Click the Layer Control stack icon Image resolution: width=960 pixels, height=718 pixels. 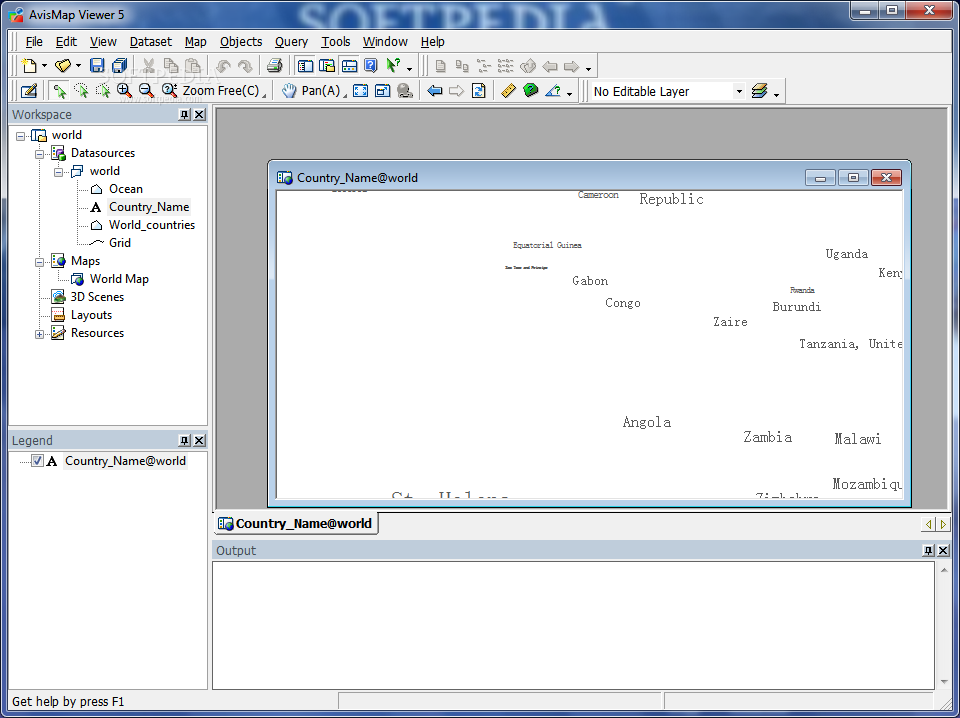coord(759,91)
